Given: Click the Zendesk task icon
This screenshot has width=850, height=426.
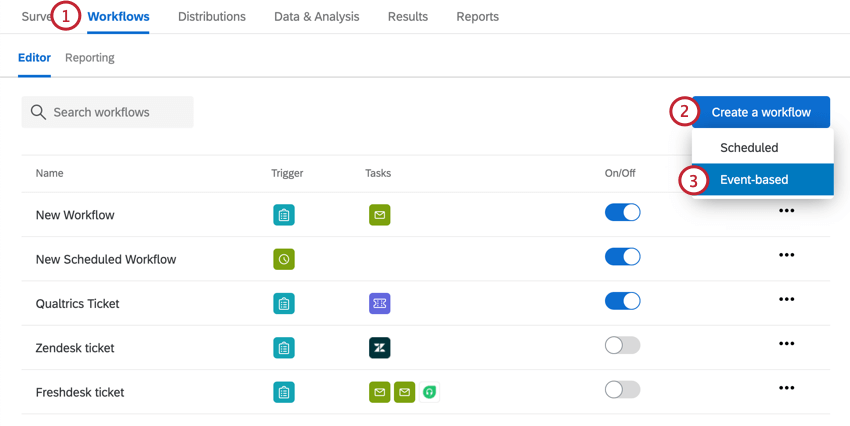Looking at the screenshot, I should [379, 348].
